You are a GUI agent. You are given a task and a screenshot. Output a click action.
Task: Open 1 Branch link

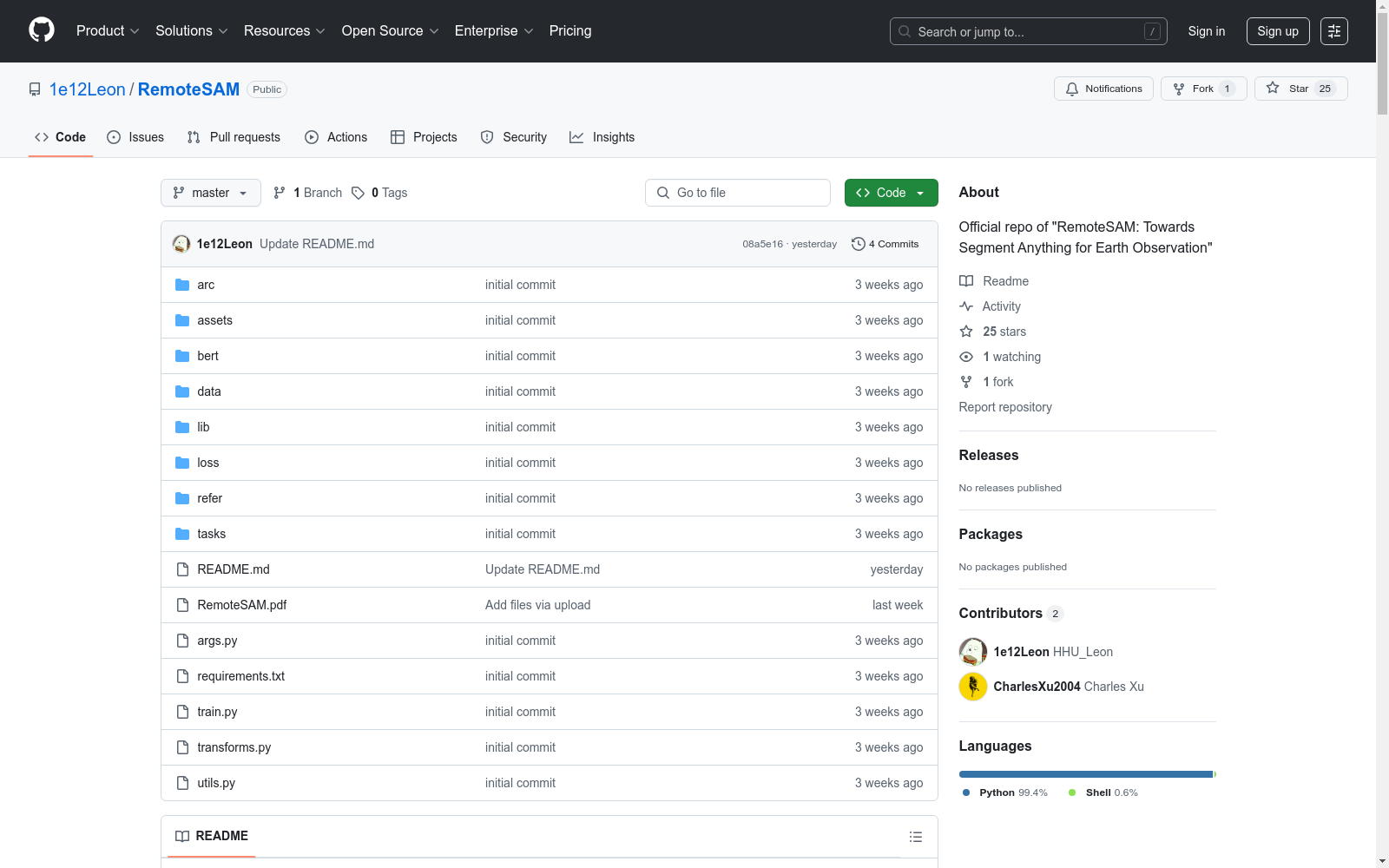308,193
